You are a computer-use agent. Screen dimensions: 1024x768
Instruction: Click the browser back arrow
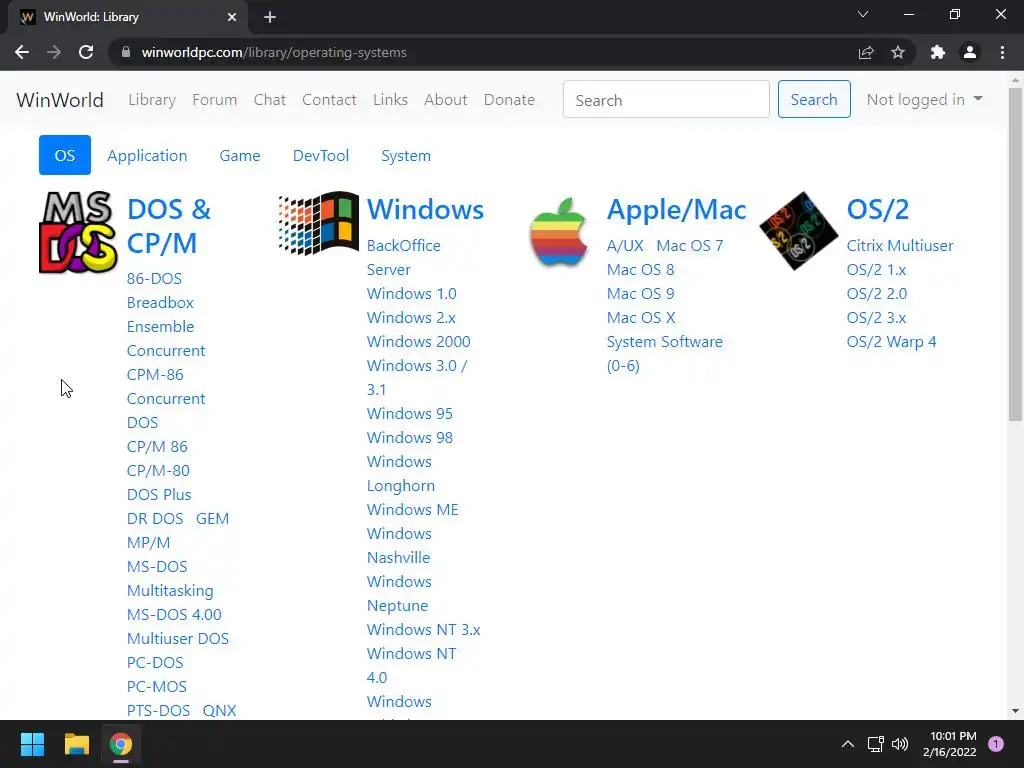click(x=22, y=52)
